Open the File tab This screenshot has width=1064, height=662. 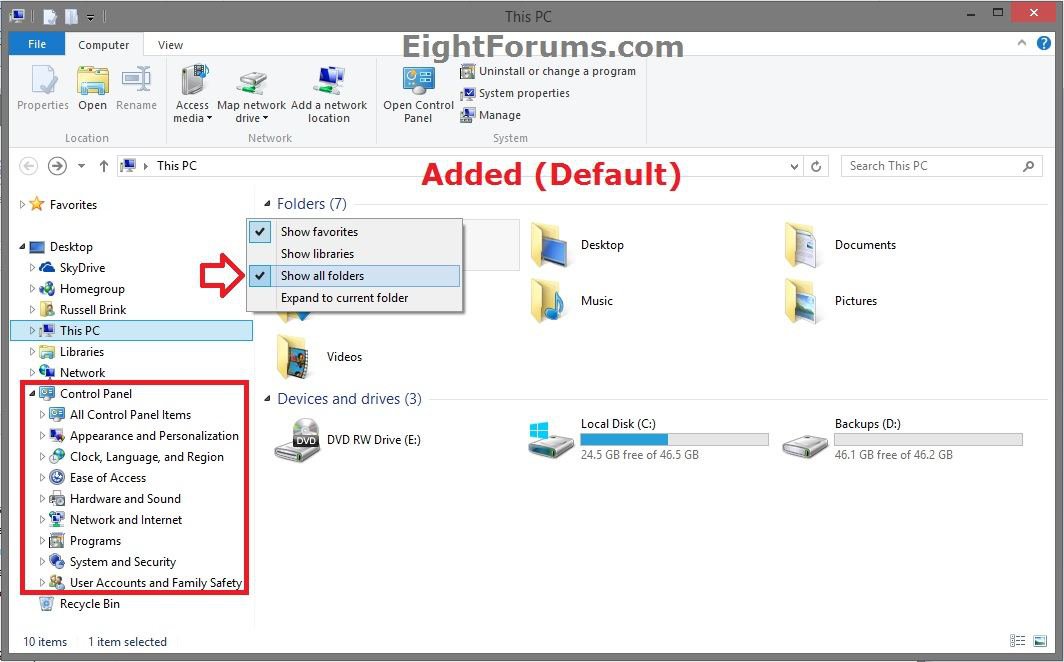point(37,44)
